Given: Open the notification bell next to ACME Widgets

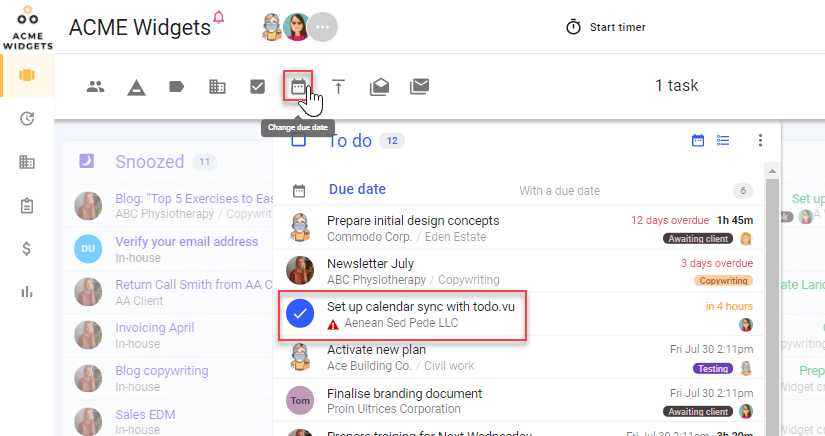Looking at the screenshot, I should coord(219,17).
